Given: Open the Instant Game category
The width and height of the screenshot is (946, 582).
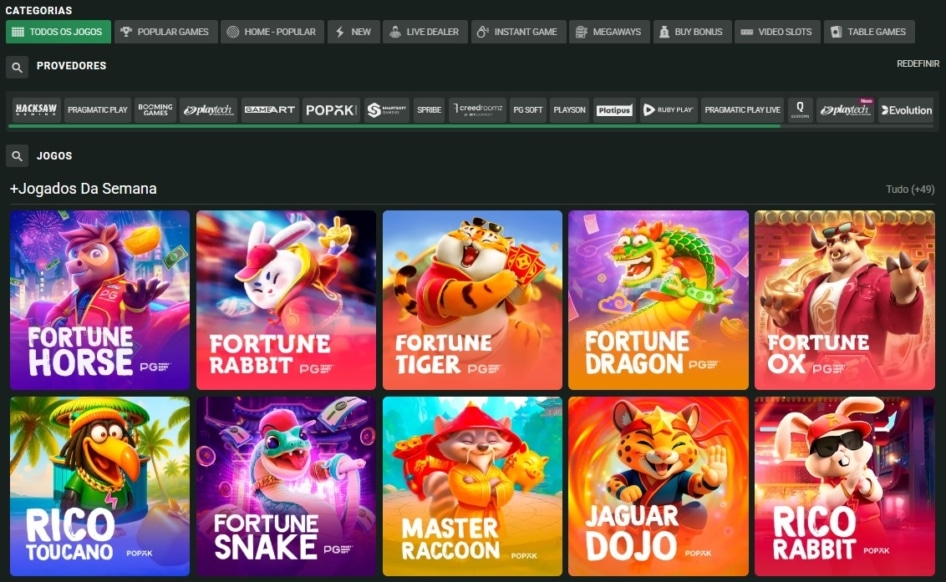Looking at the screenshot, I should click(518, 32).
